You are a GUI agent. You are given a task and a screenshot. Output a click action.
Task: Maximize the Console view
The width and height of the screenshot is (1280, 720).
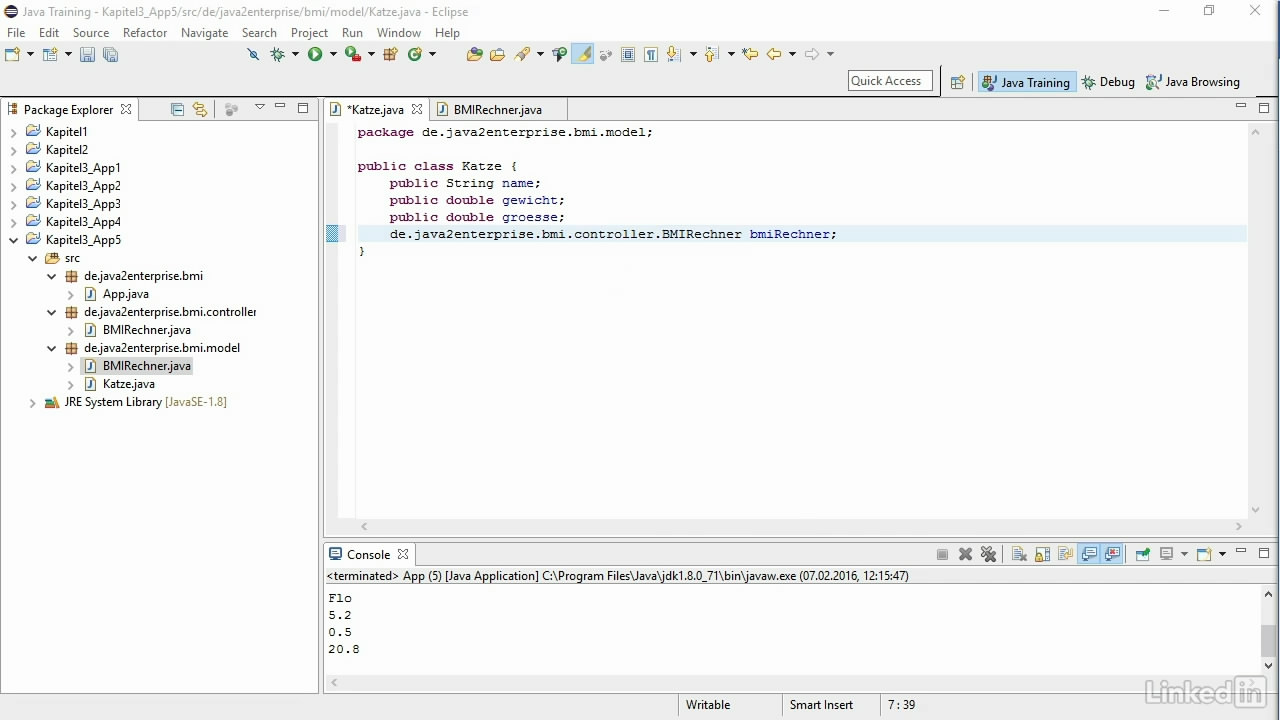coord(1264,552)
